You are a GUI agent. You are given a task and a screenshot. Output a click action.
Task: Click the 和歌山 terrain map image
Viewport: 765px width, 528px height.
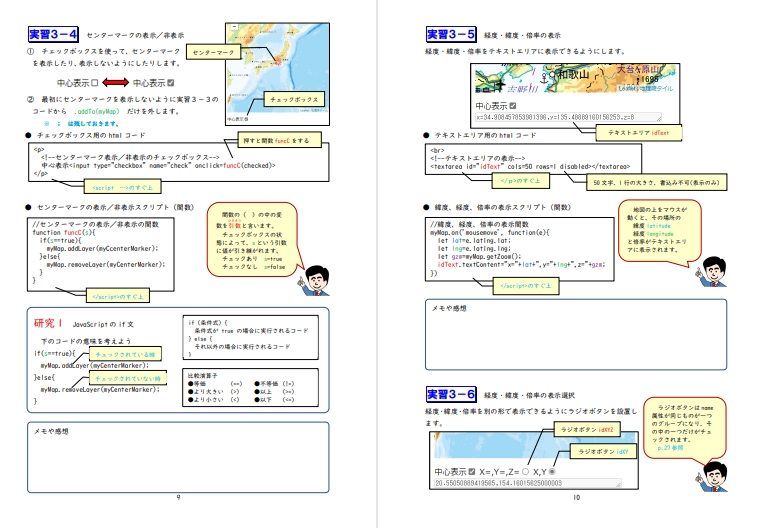(576, 78)
